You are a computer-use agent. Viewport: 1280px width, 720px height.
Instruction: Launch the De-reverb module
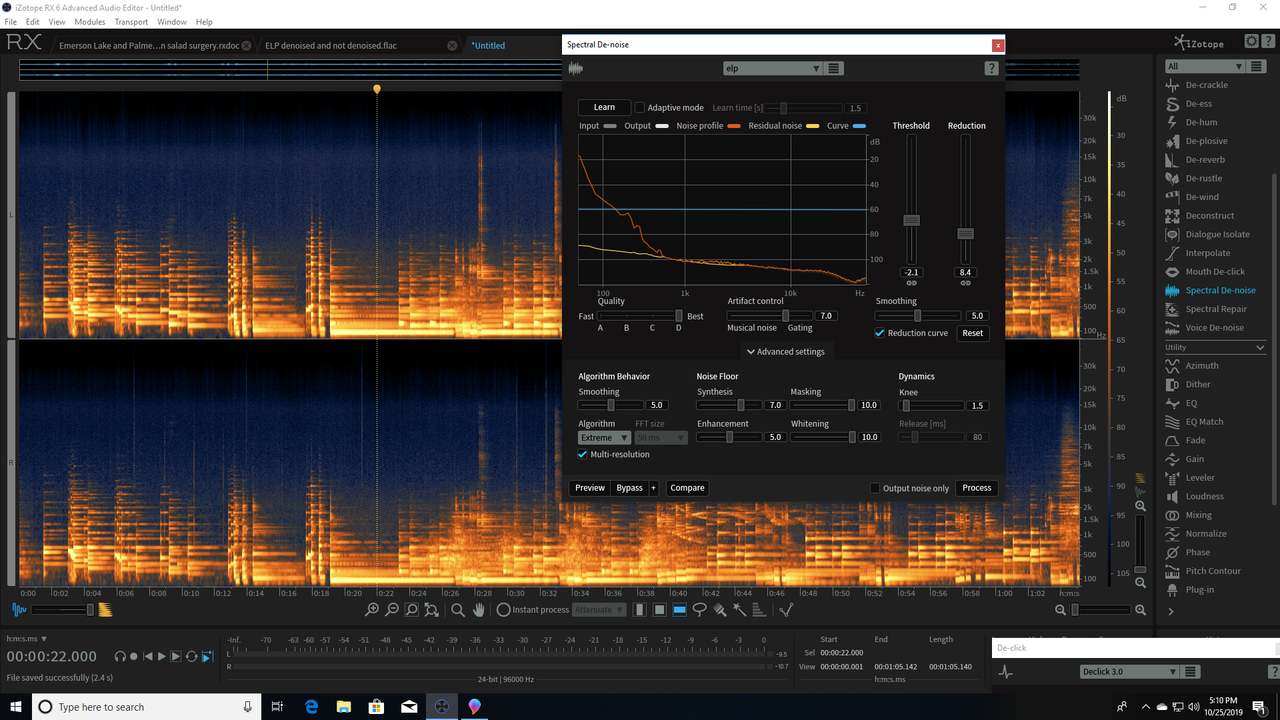[x=1205, y=160]
